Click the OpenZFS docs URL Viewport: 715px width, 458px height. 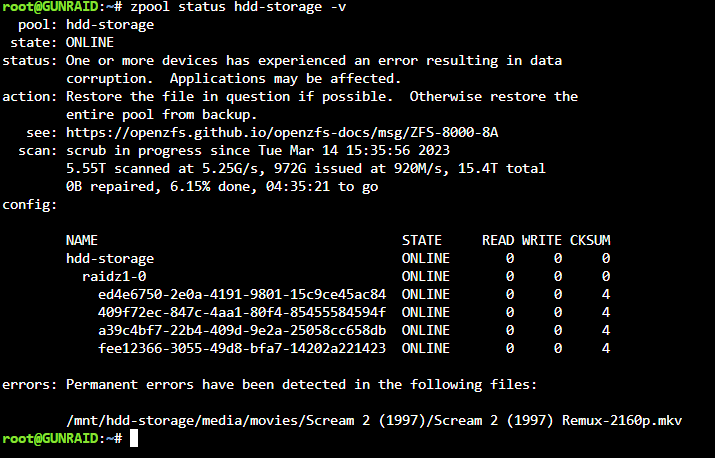pyautogui.click(x=282, y=133)
